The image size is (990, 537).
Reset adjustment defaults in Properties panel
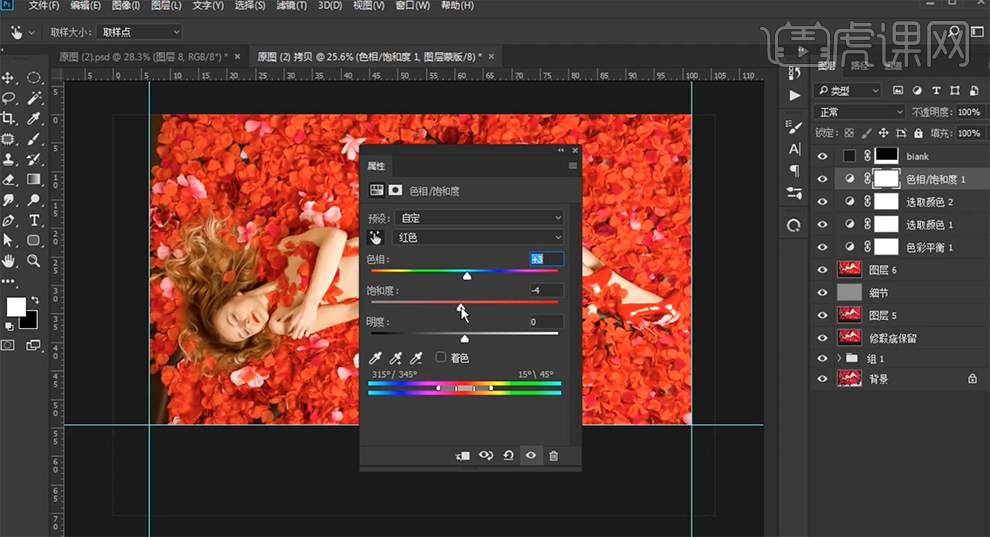point(508,456)
